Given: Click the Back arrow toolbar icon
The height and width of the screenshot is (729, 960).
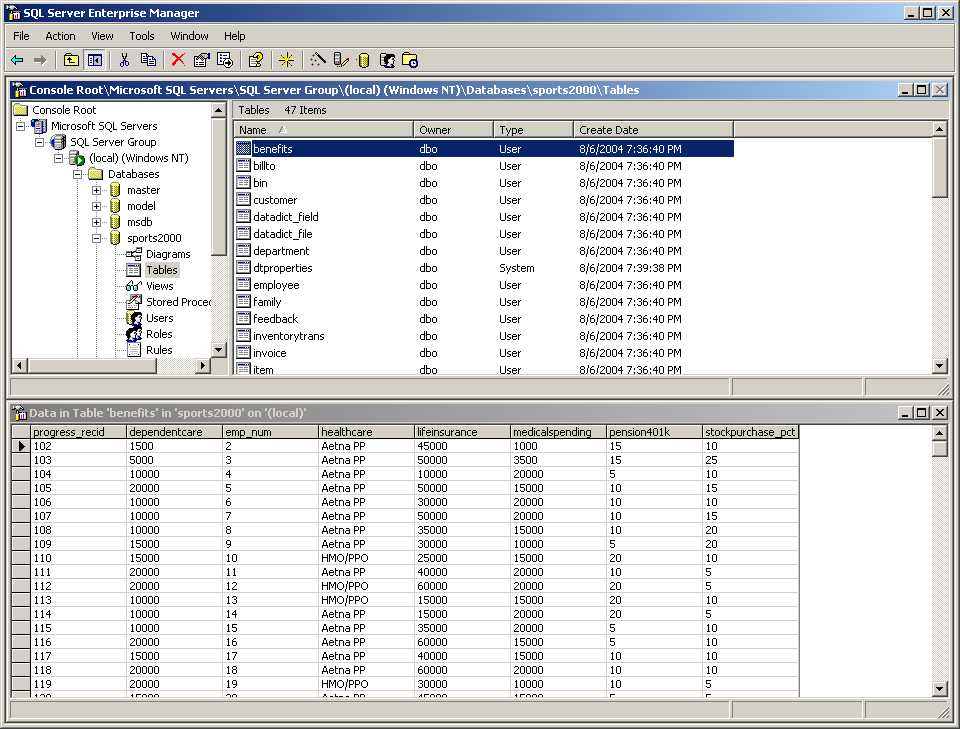Looking at the screenshot, I should point(17,60).
